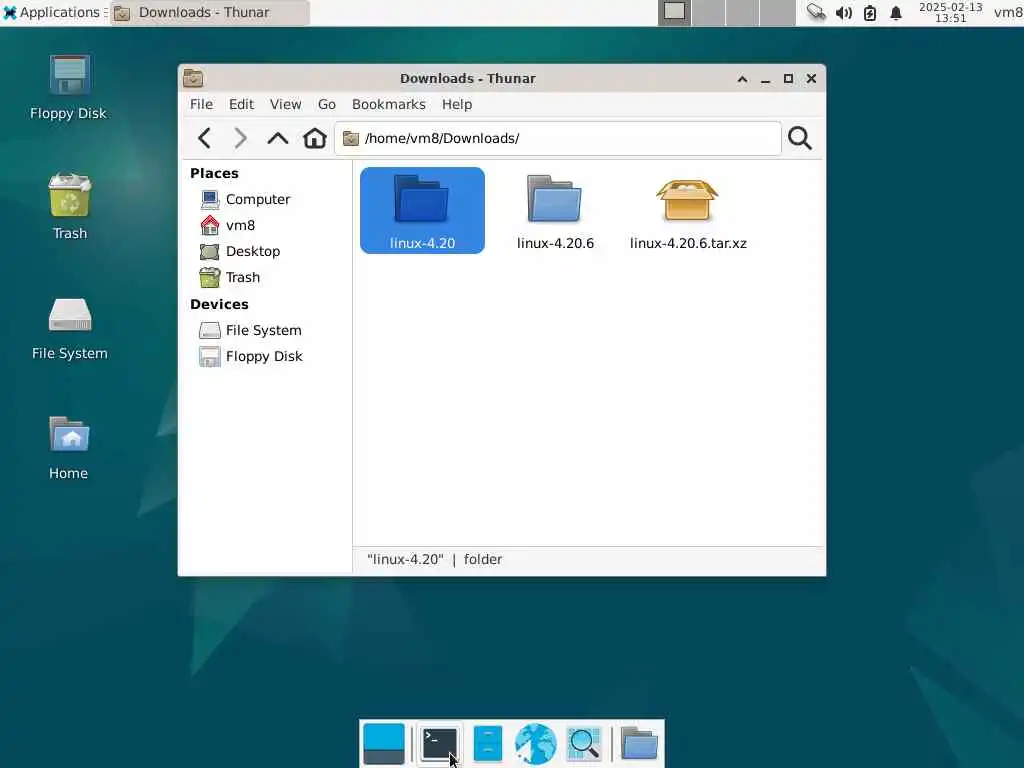The height and width of the screenshot is (768, 1024).
Task: Click the battery power tray icon
Action: pos(870,12)
